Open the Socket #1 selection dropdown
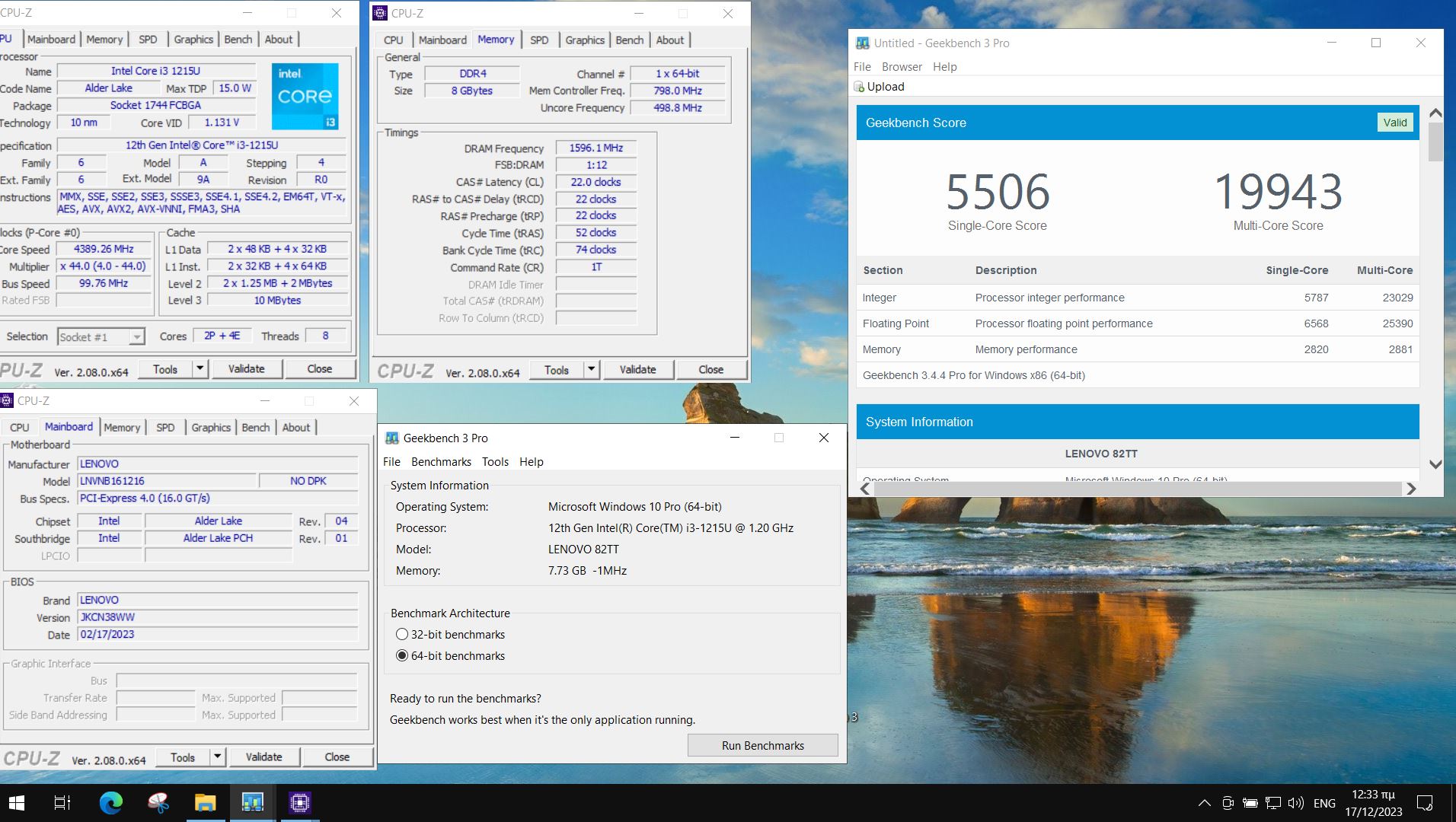This screenshot has width=1456, height=822. click(x=136, y=336)
